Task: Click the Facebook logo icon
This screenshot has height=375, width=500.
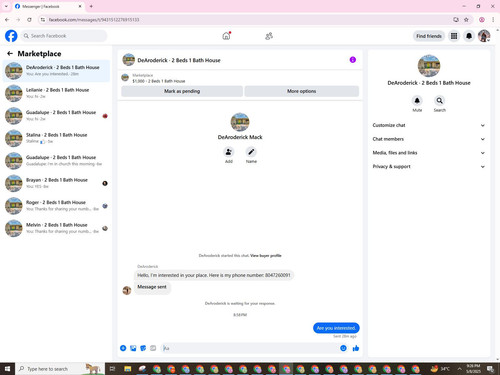Action: (11, 36)
